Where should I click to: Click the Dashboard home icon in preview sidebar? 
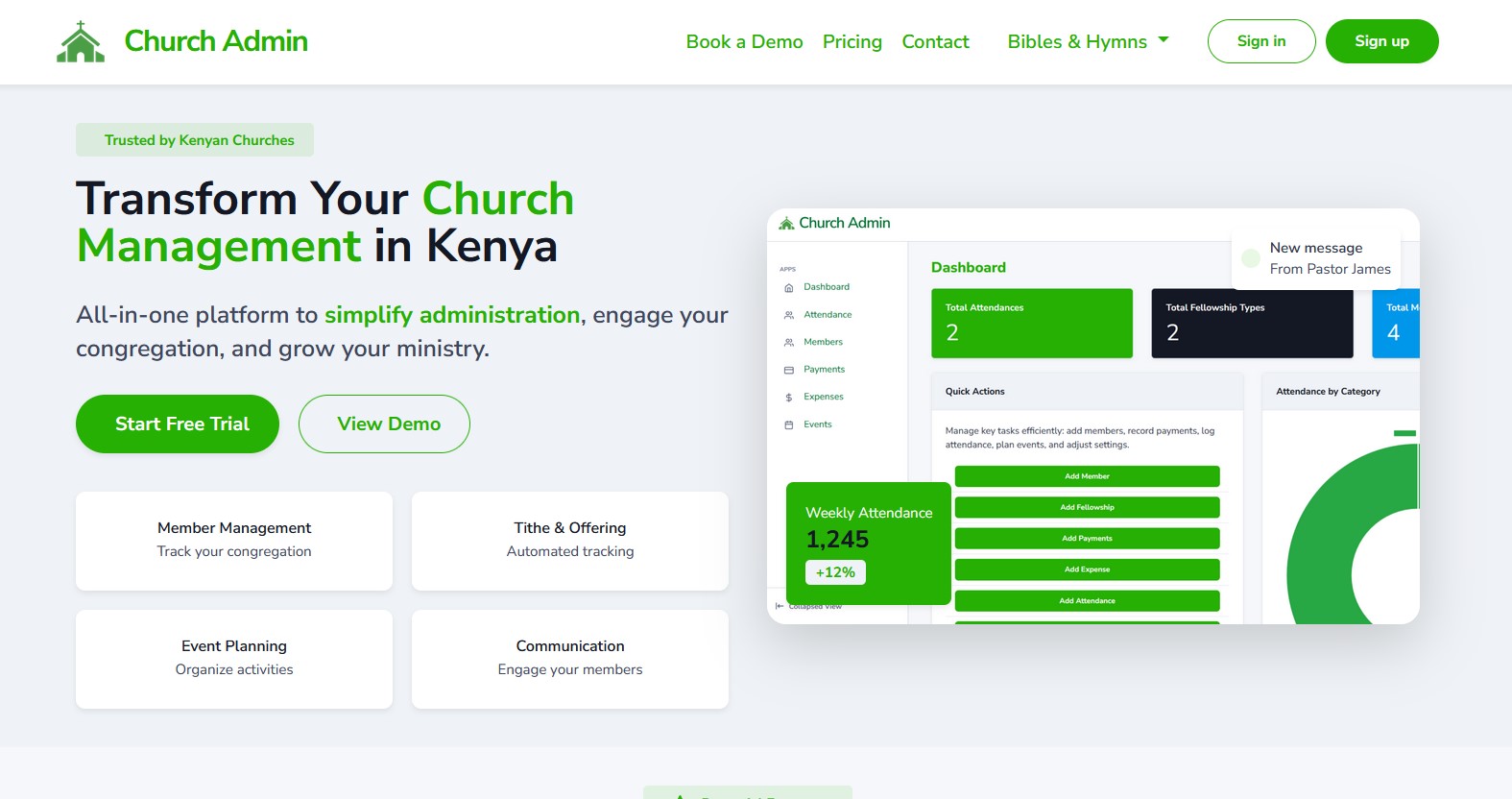pyautogui.click(x=789, y=287)
